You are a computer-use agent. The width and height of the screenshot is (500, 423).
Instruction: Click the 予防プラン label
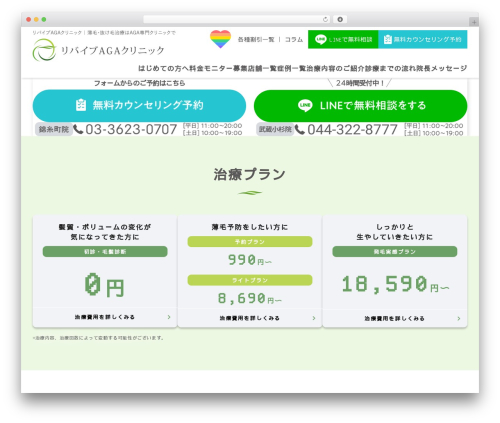[250, 242]
